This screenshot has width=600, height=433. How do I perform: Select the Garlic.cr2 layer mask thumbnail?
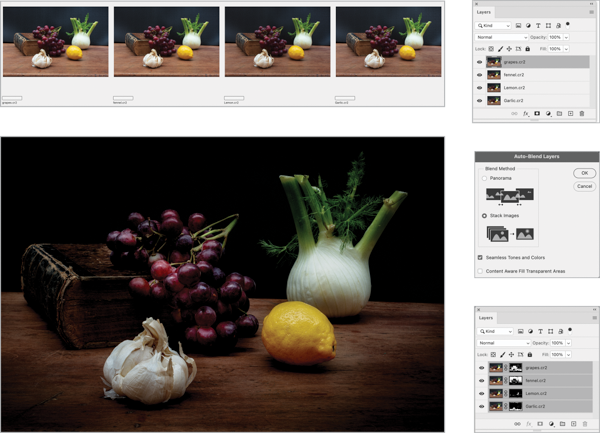[516, 406]
